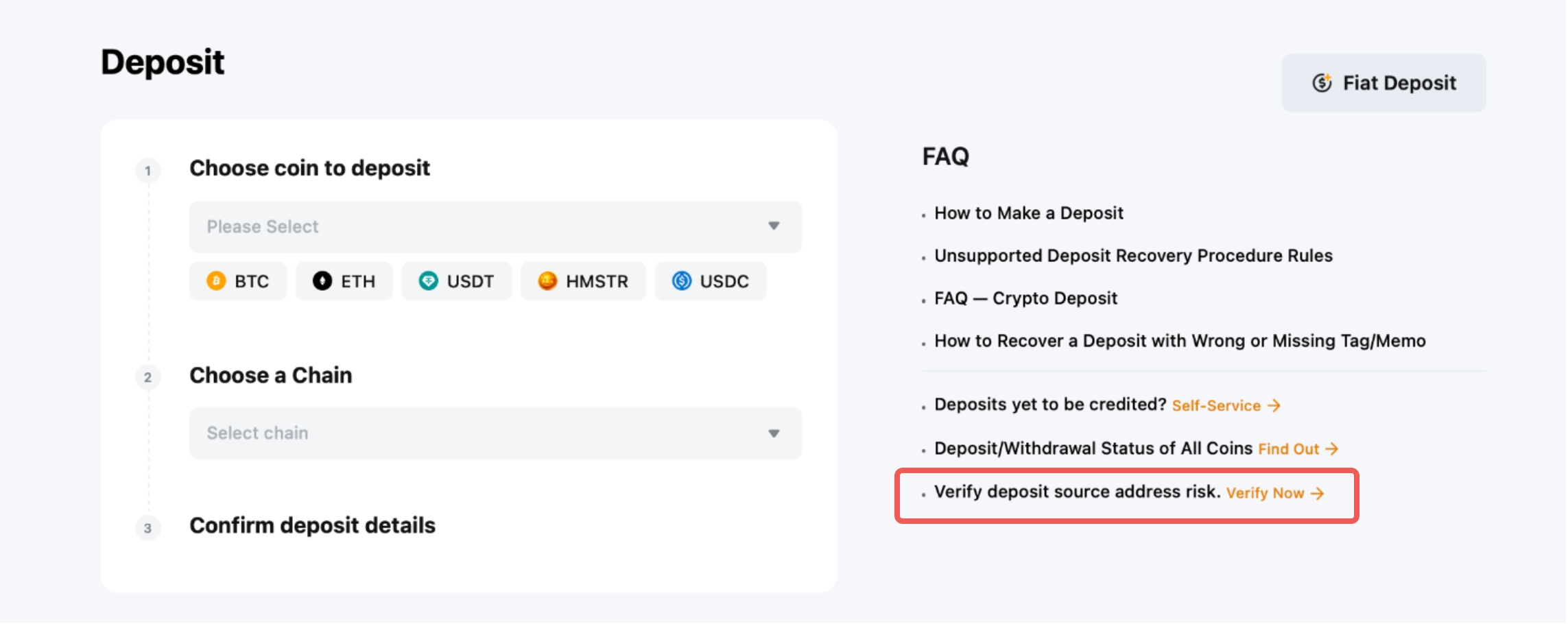Click the Find Out link
This screenshot has height=624, width=1568.
tap(1288, 449)
